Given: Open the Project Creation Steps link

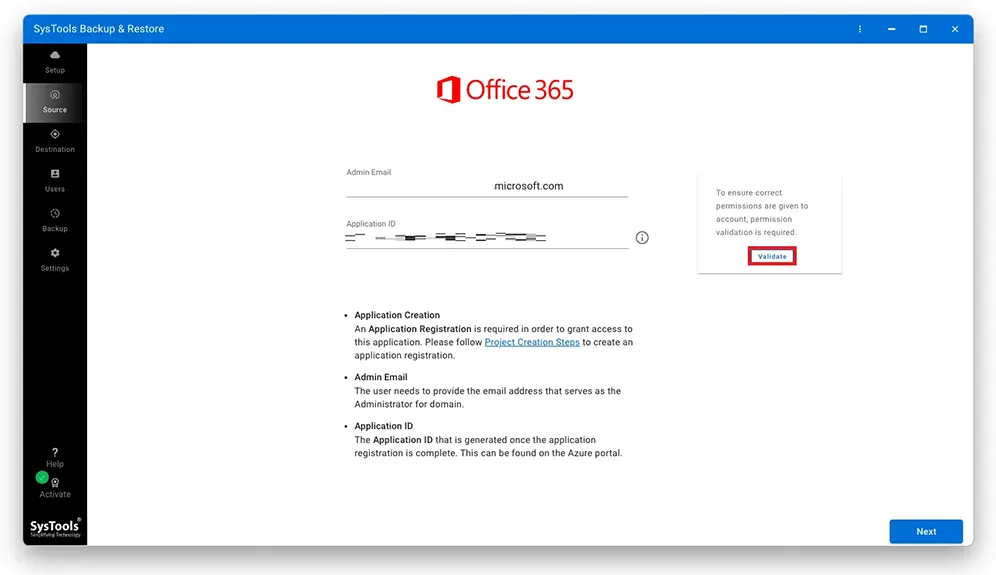Looking at the screenshot, I should click(x=532, y=342).
